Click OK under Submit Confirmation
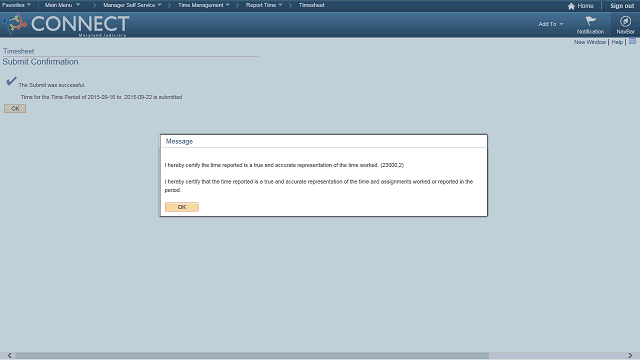Screen dimensions: 640x360 pos(15,109)
